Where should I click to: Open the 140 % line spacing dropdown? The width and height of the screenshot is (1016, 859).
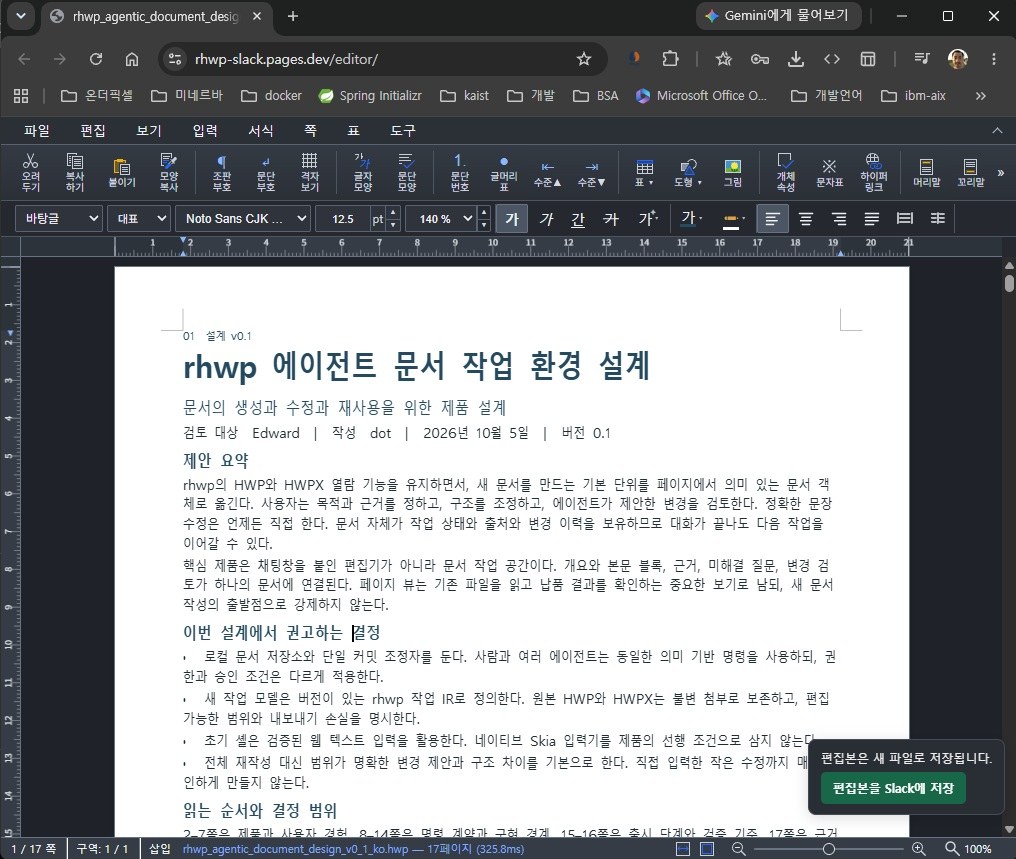[441, 219]
